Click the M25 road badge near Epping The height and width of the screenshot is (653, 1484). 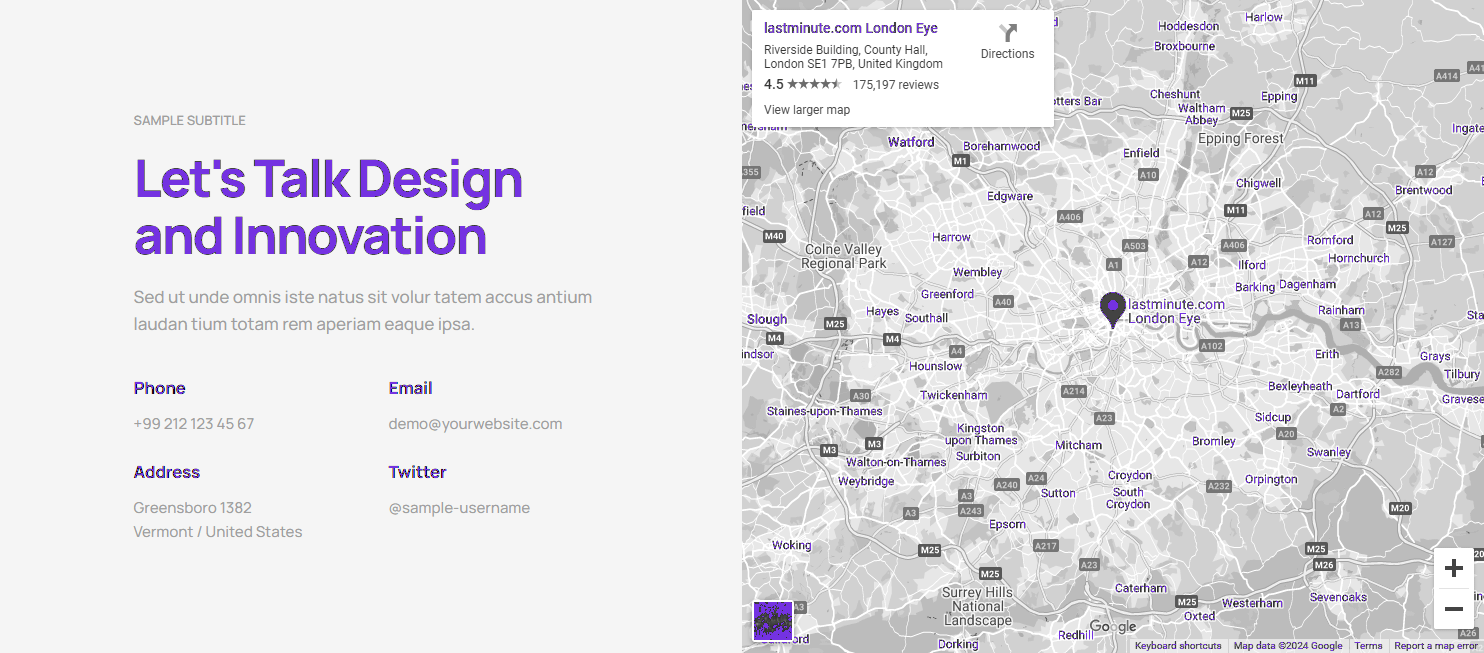(1241, 113)
